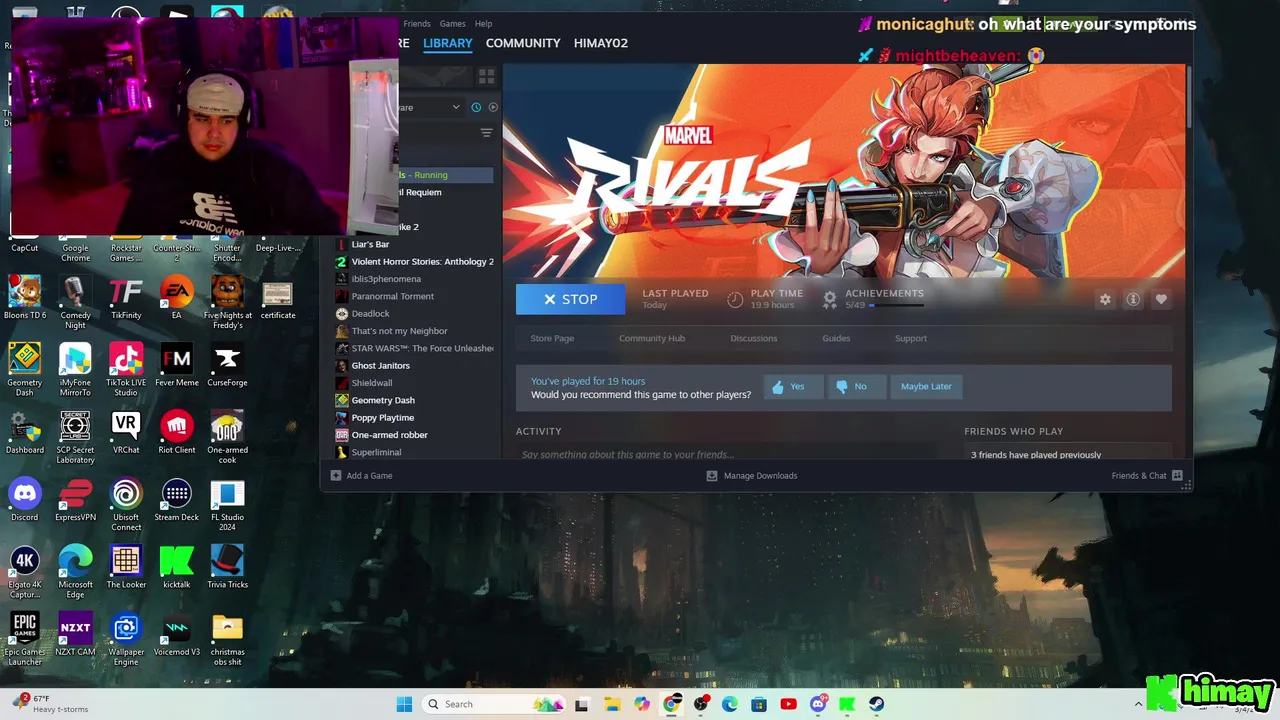Stop the running Marvel Rivals game
Viewport: 1280px width, 720px height.
tap(570, 299)
